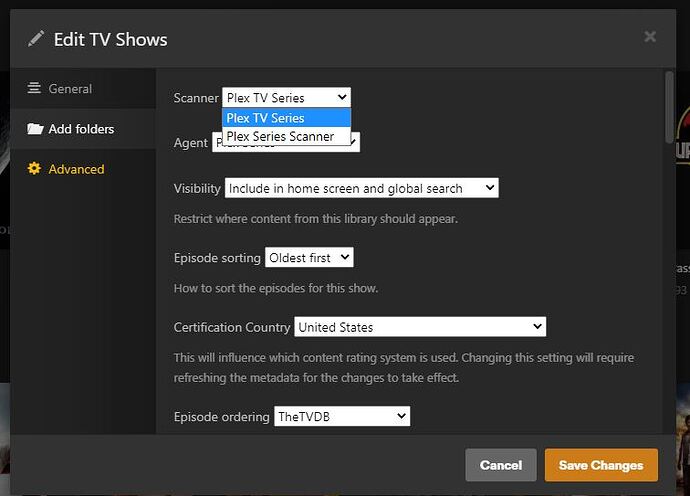
Task: Choose Plex Series Scanner option
Action: coord(286,136)
